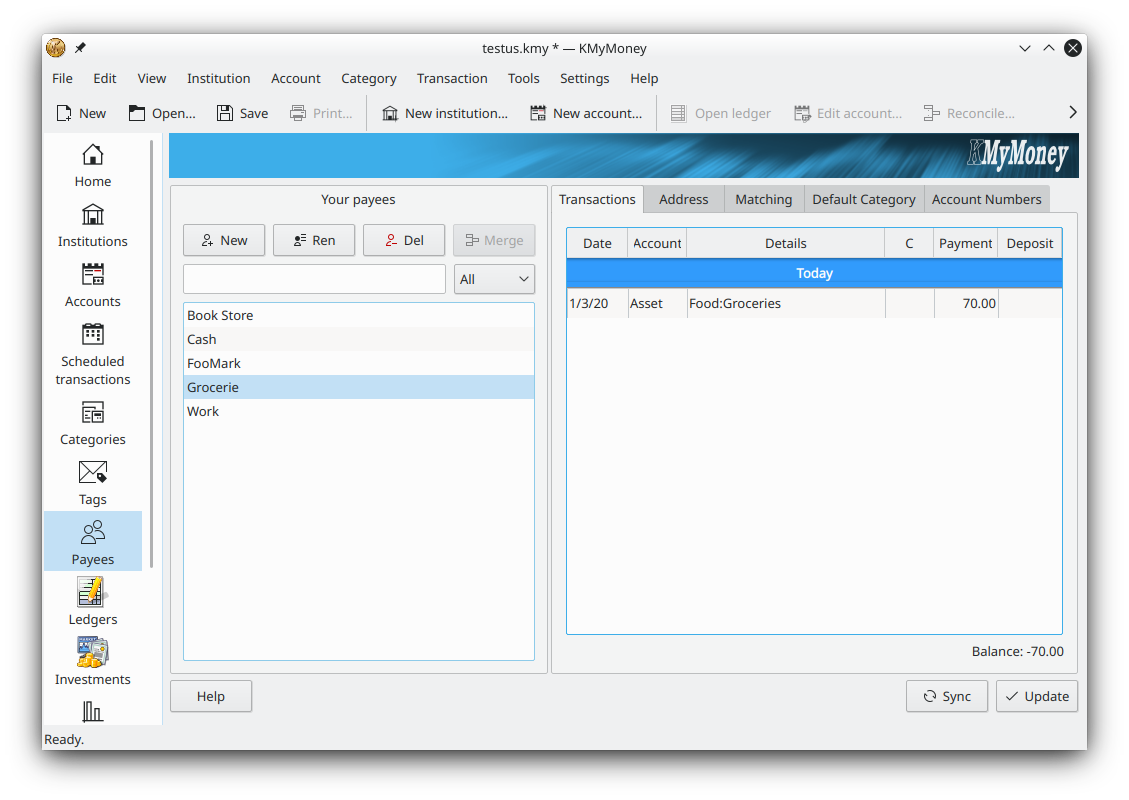Open Investments view icon
Screen dimensions: 1129x800
click(x=92, y=664)
